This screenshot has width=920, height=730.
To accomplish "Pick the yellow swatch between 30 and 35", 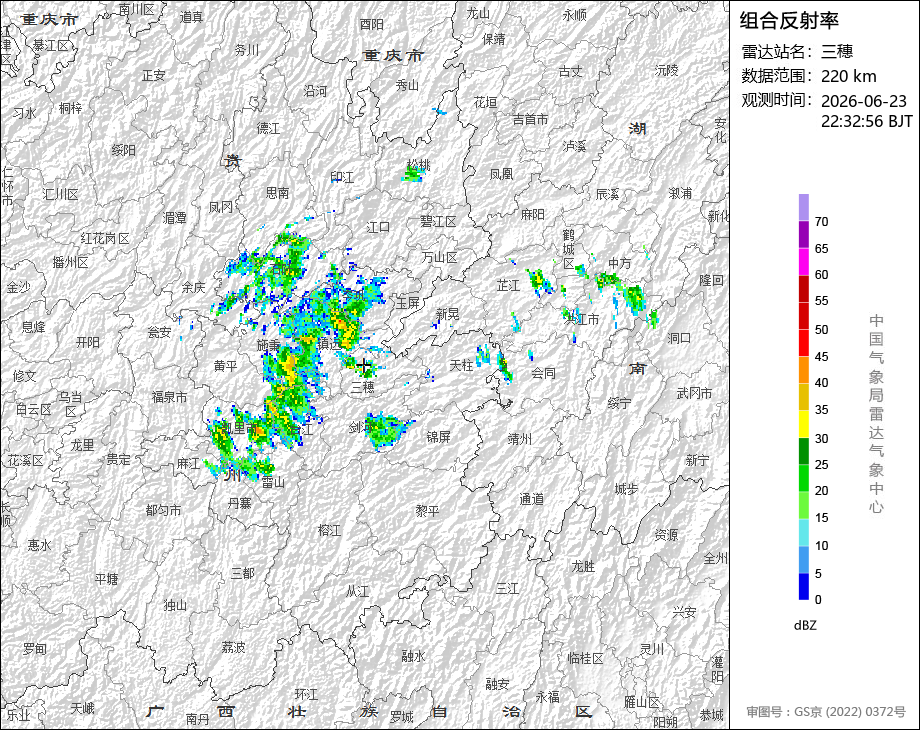I will tap(804, 424).
